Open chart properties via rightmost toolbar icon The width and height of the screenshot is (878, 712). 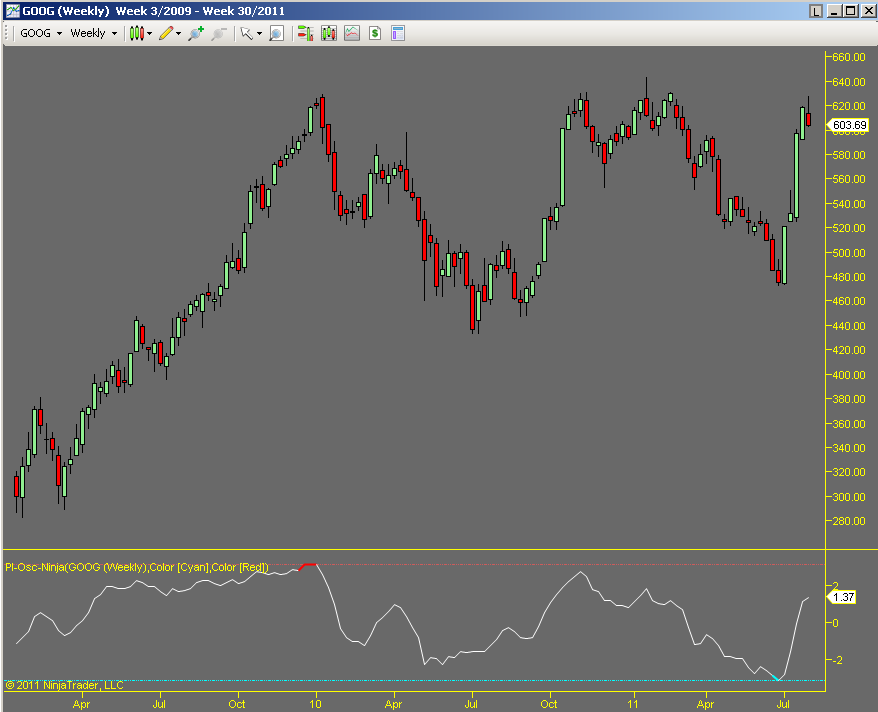pyautogui.click(x=396, y=33)
